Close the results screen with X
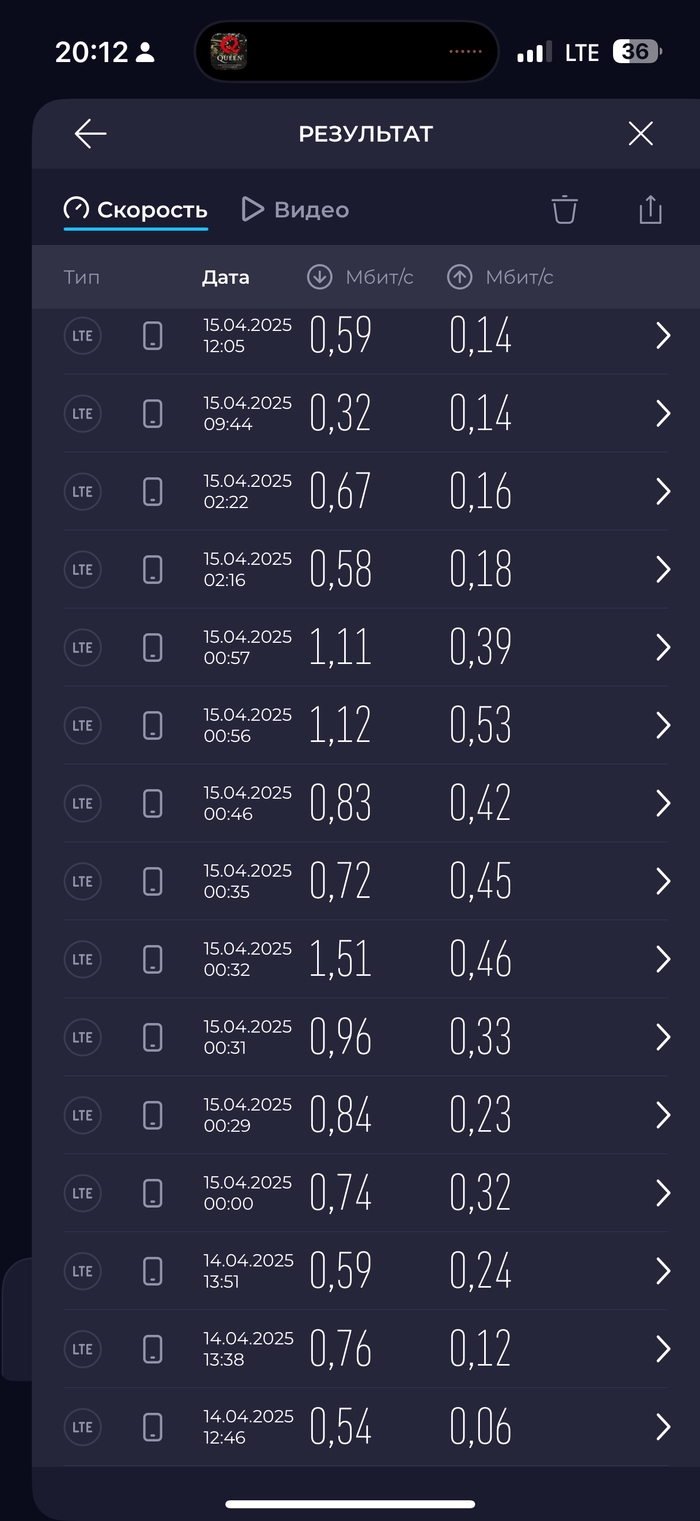This screenshot has height=1521, width=700. [x=640, y=134]
